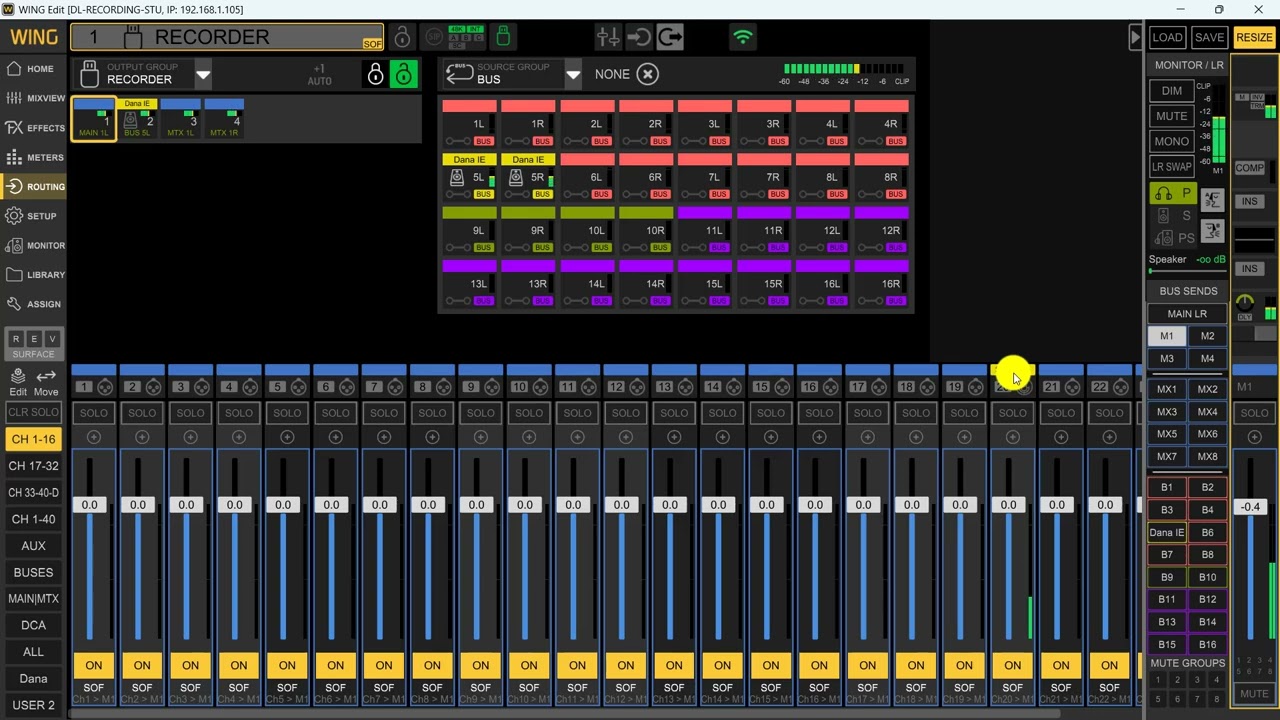Screen dimensions: 1280x720
Task: Click the Move arrows icon
Action: (x=46, y=382)
